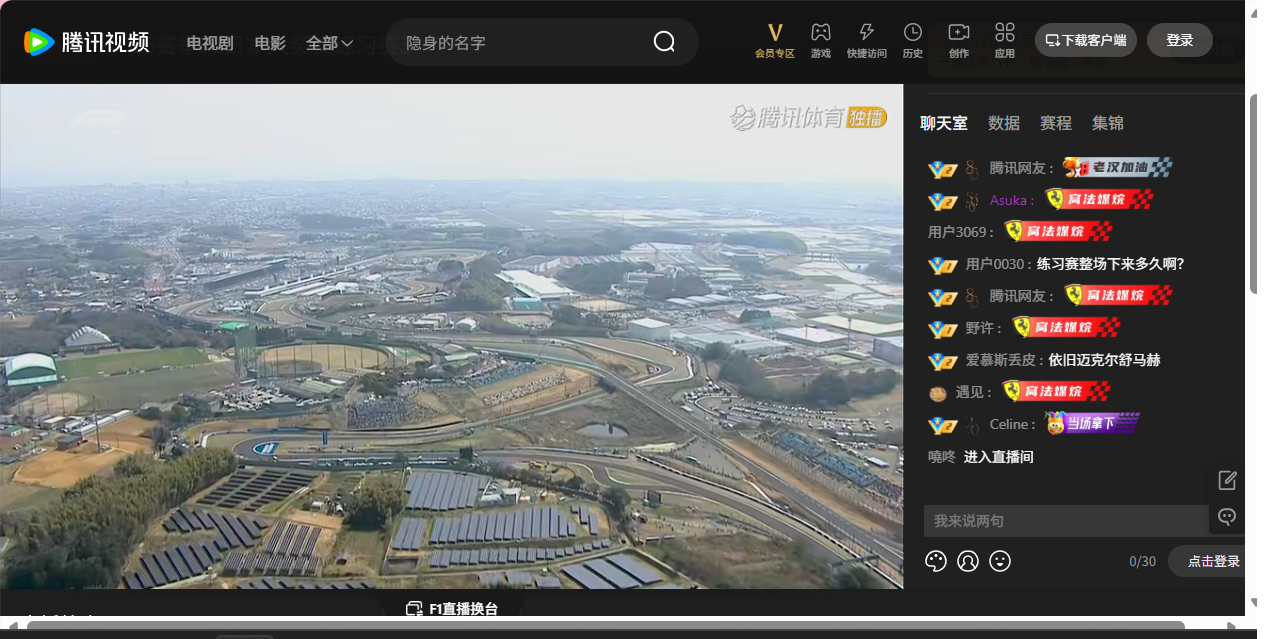1268x639 pixels.
Task: Expand the 全部 categories dropdown
Action: click(x=329, y=43)
